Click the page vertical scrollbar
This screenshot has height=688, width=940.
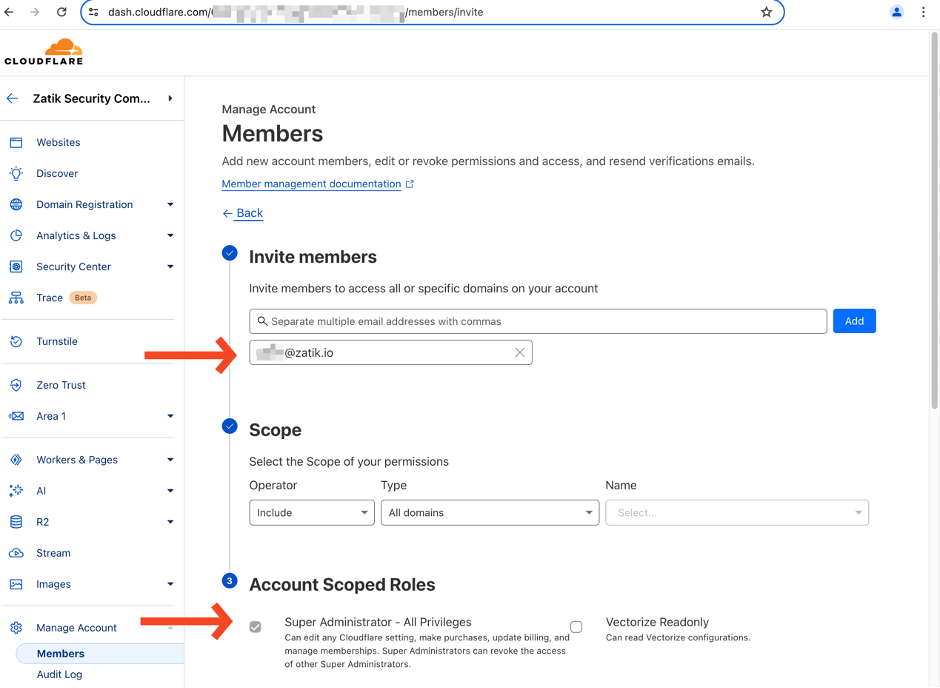[935, 222]
